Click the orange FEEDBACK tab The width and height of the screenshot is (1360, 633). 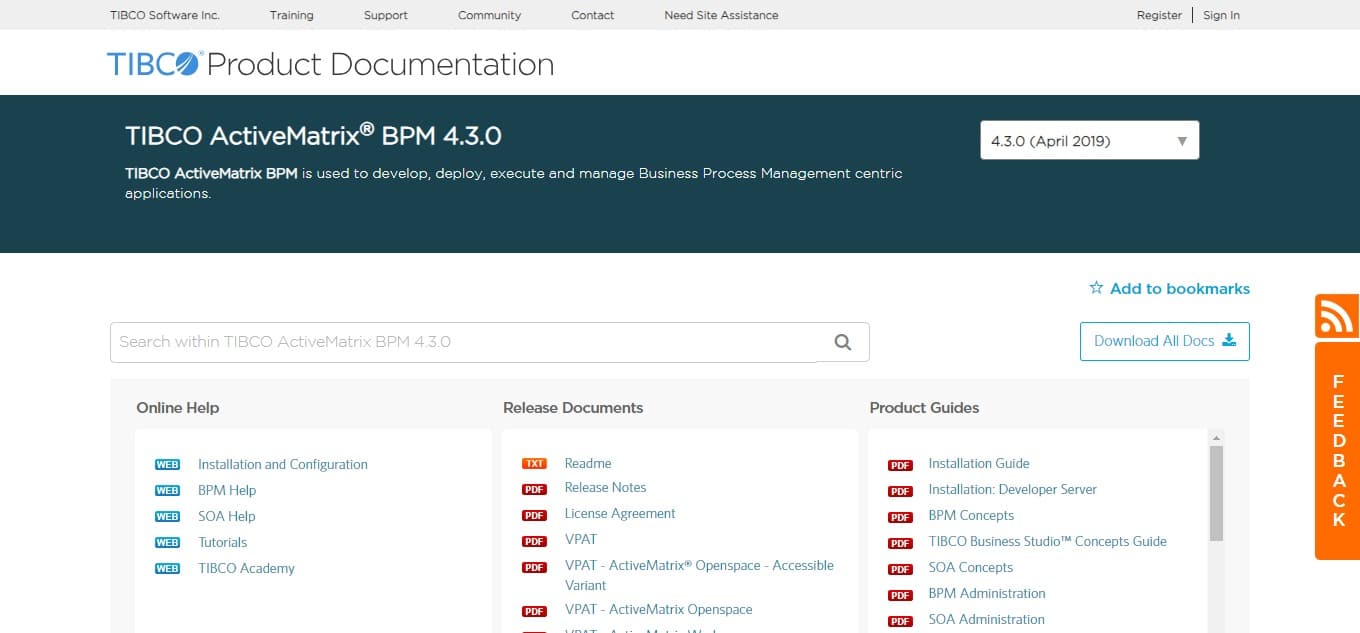point(1337,450)
